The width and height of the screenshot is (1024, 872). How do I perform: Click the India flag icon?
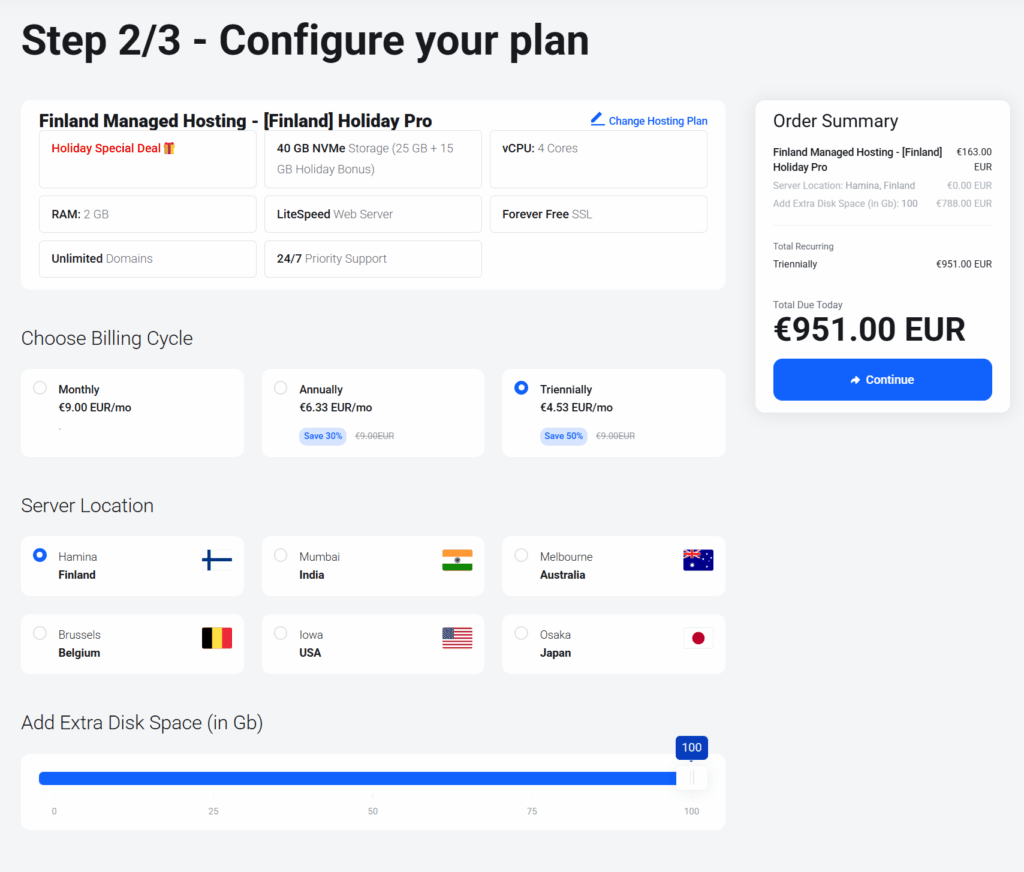[456, 561]
